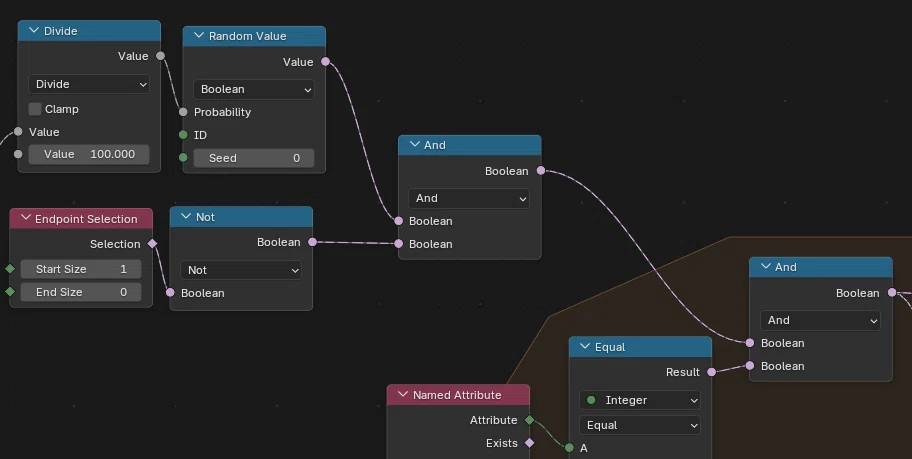The image size is (912, 459).
Task: Open the operation dropdown in the And node next to the Not node
Action: click(x=469, y=198)
